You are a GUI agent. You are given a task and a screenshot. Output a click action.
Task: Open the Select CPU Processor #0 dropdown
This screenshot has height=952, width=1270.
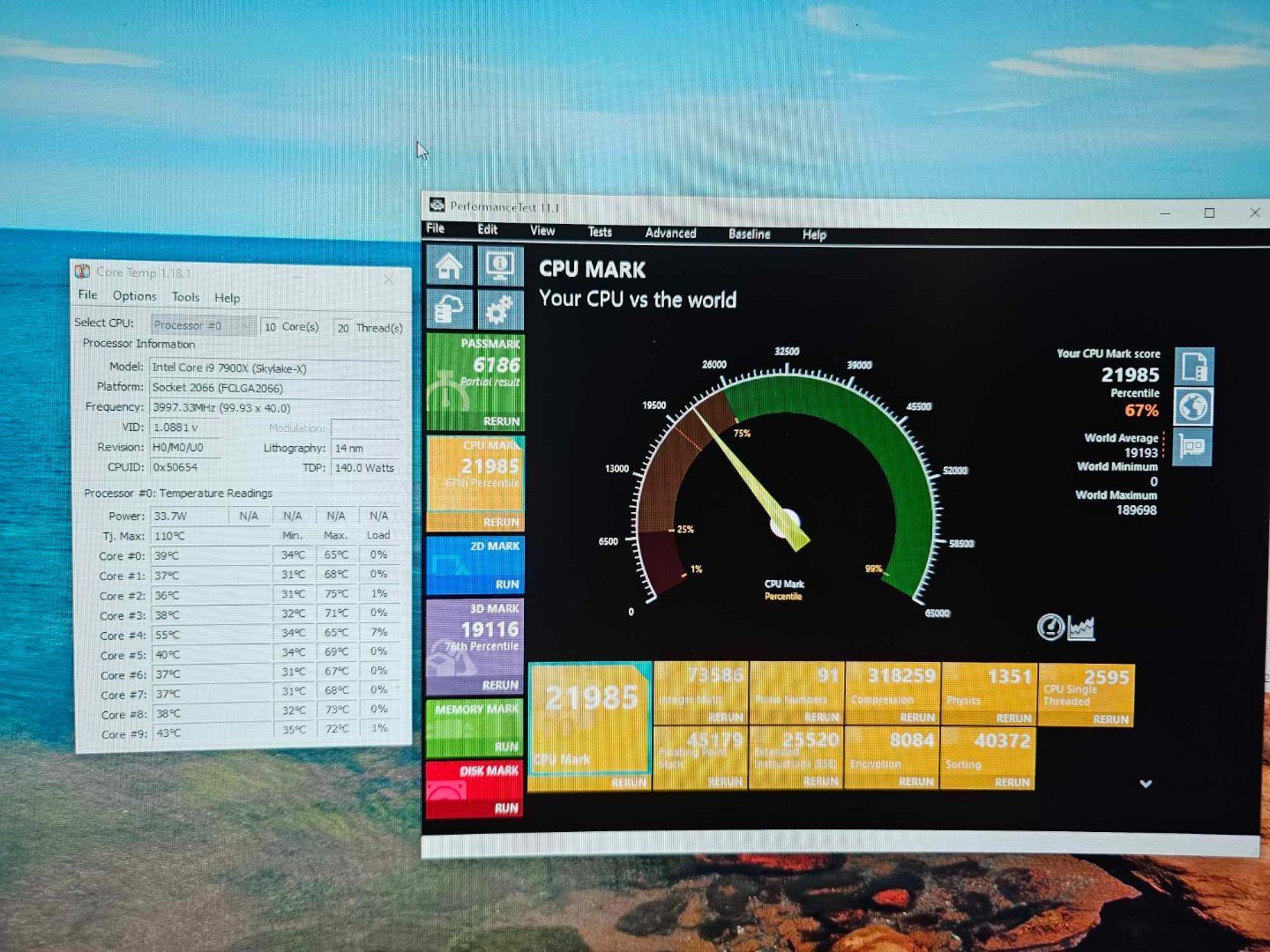(204, 325)
